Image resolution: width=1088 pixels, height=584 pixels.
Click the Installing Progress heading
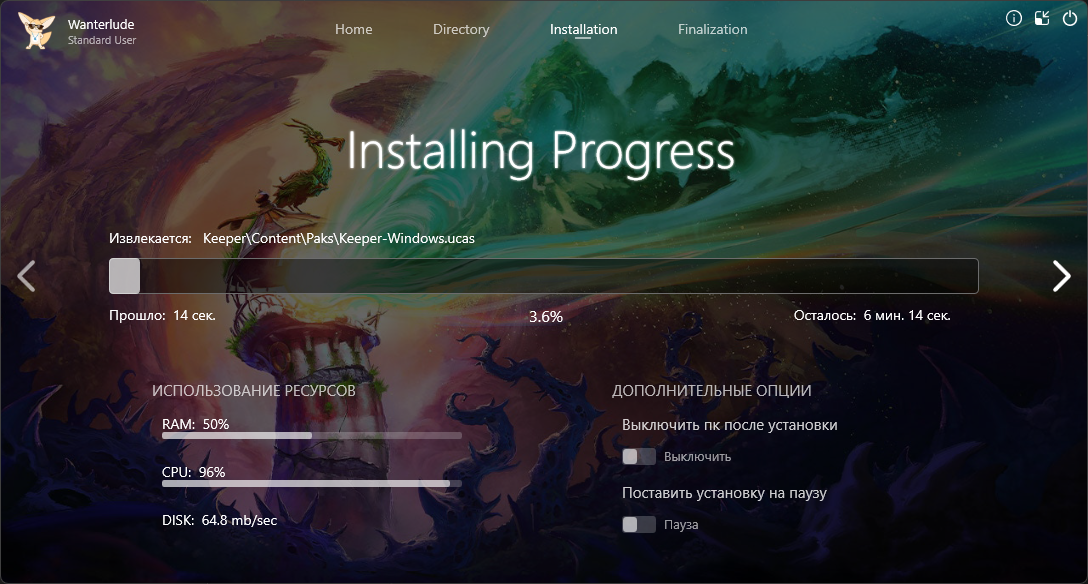point(541,152)
